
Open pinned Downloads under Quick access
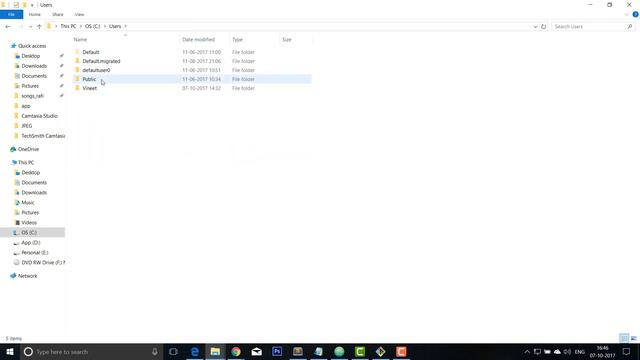click(34, 66)
